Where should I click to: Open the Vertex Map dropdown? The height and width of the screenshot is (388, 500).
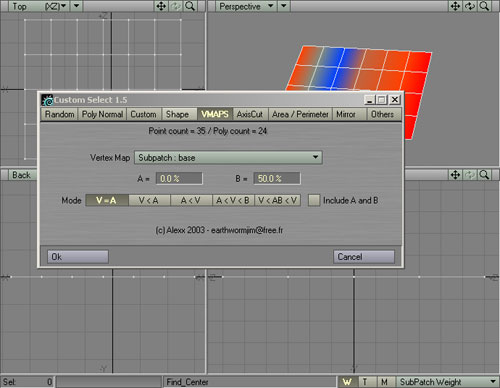228,158
